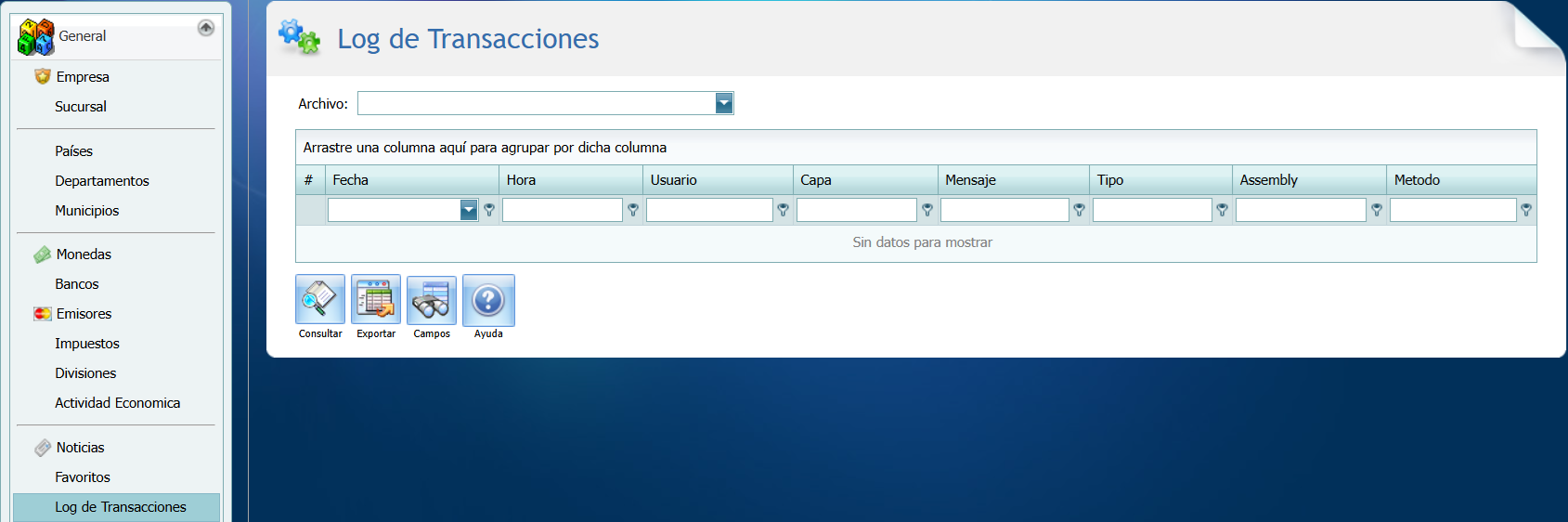Screen dimensions: 1568x522
Task: Select Log de Transacciones sidebar item
Action: coord(117,507)
